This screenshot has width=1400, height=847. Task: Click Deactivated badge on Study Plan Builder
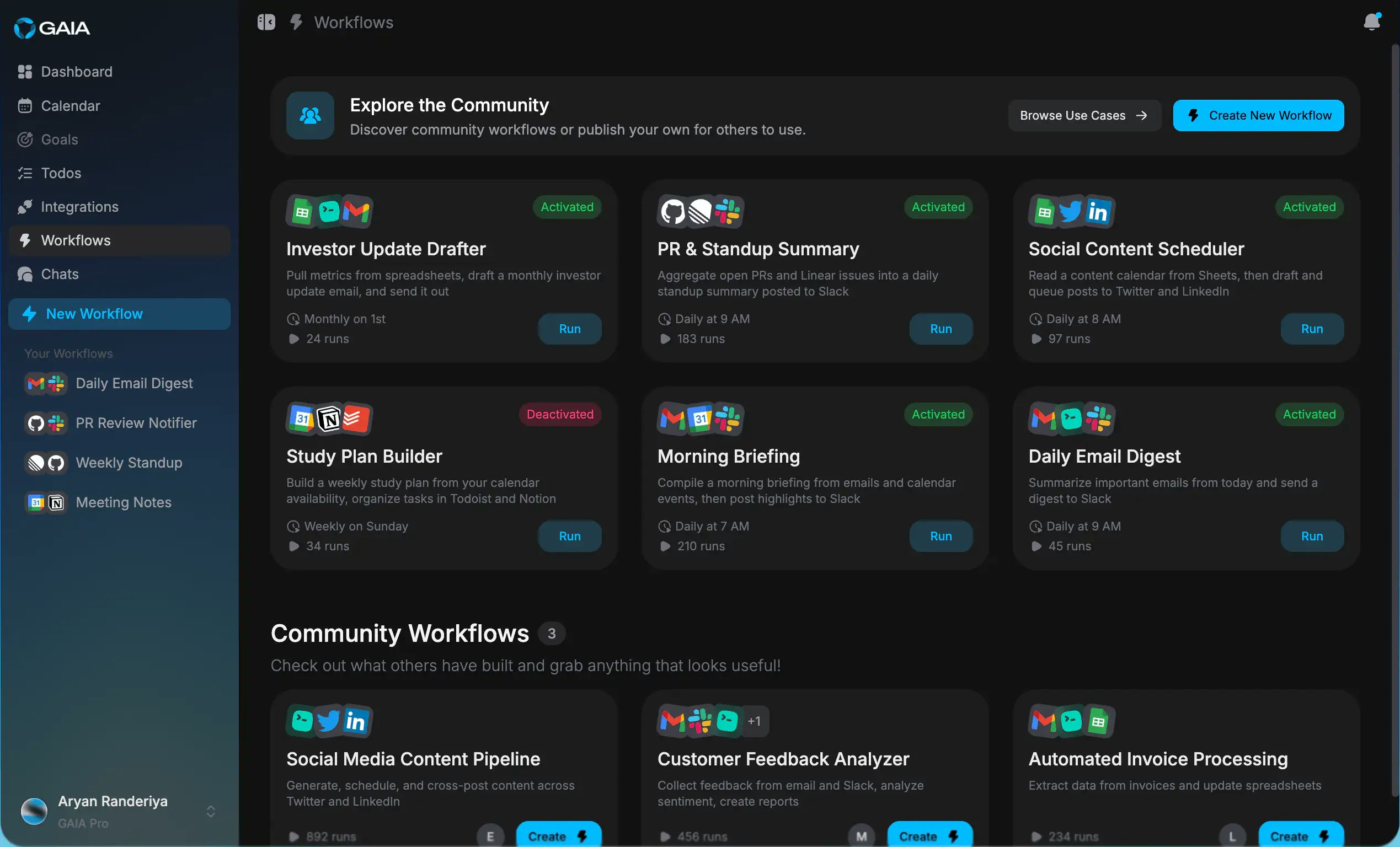[560, 414]
